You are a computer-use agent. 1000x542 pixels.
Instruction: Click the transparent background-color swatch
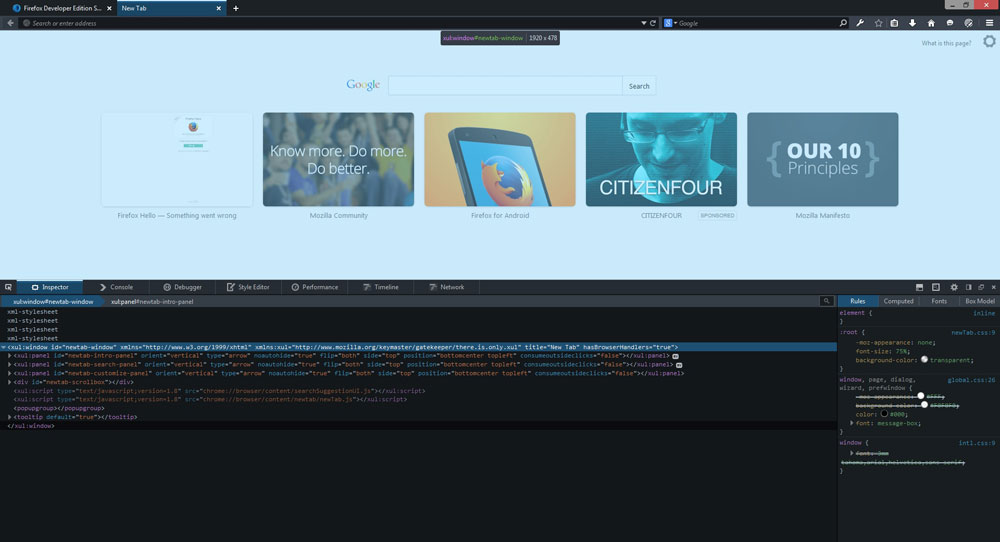[x=924, y=360]
